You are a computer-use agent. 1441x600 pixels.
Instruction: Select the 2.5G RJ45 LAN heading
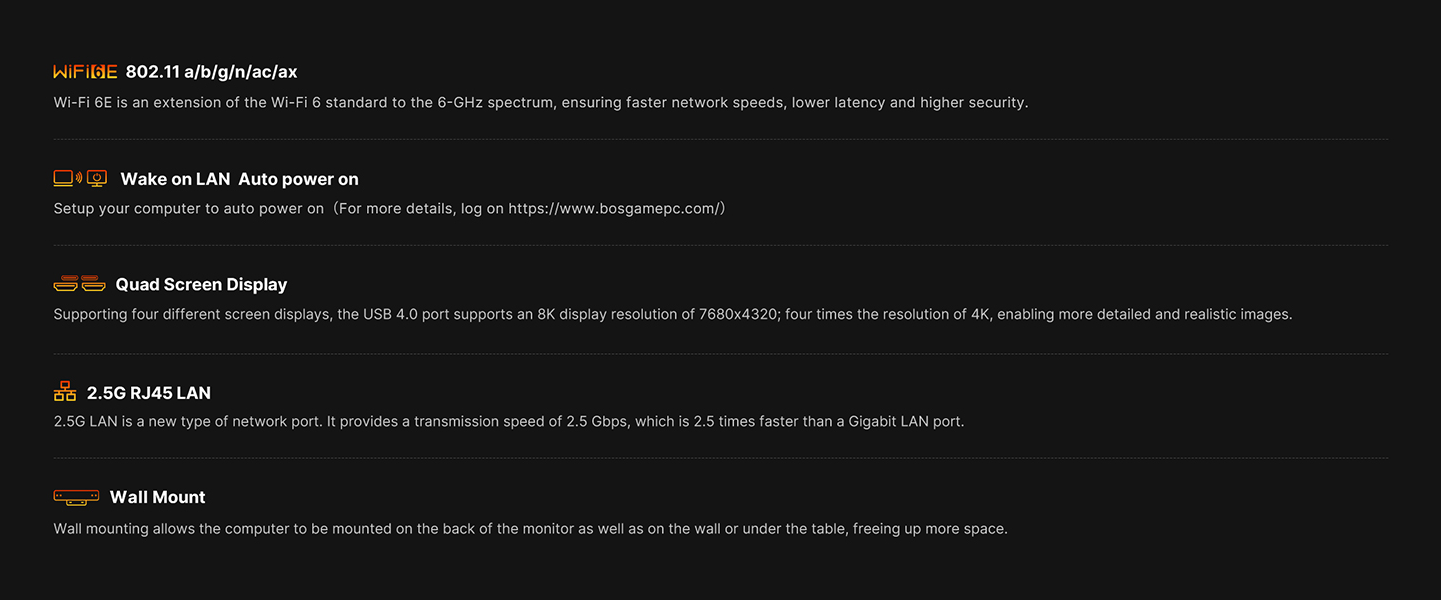149,393
